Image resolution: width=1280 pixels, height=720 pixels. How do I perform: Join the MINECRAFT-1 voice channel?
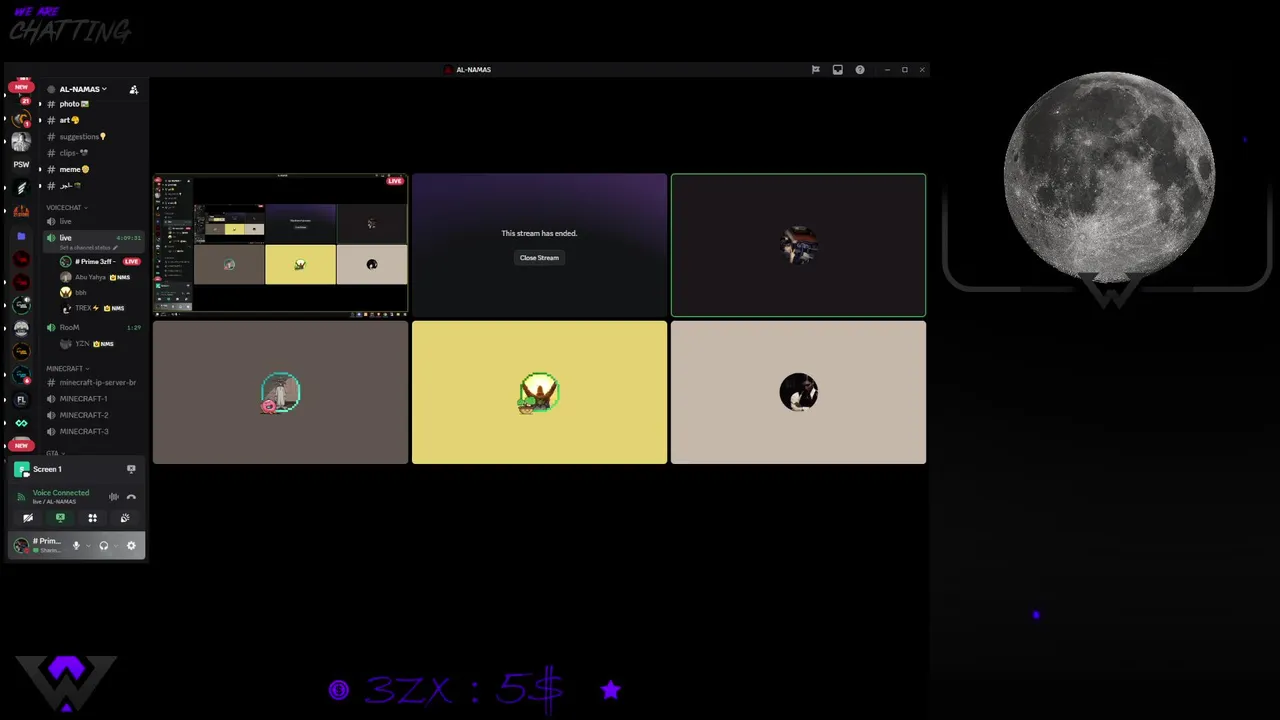coord(92,398)
